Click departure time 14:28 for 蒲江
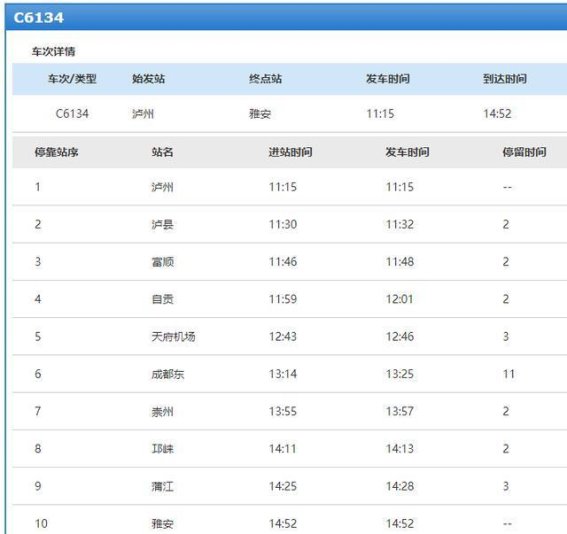 click(x=400, y=486)
